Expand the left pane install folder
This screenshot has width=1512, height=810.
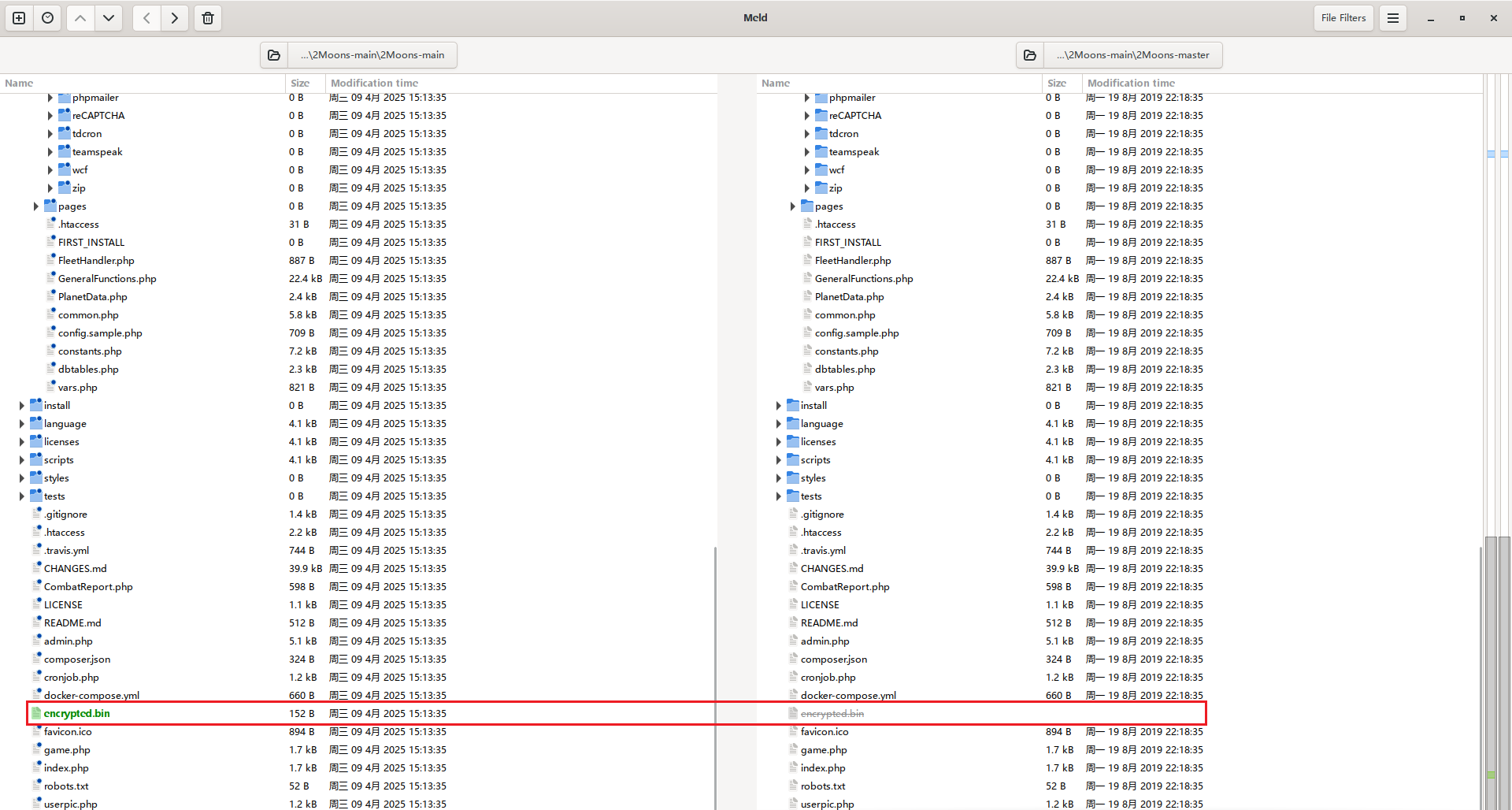21,406
